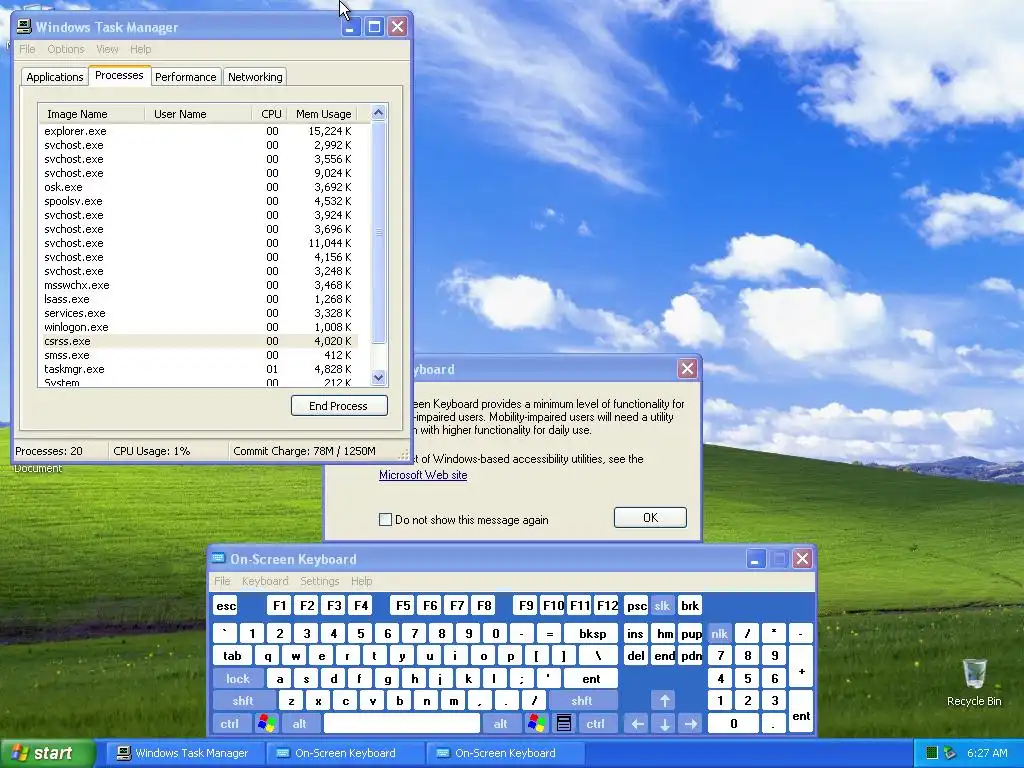Click the application menu key on keyboard

(564, 724)
